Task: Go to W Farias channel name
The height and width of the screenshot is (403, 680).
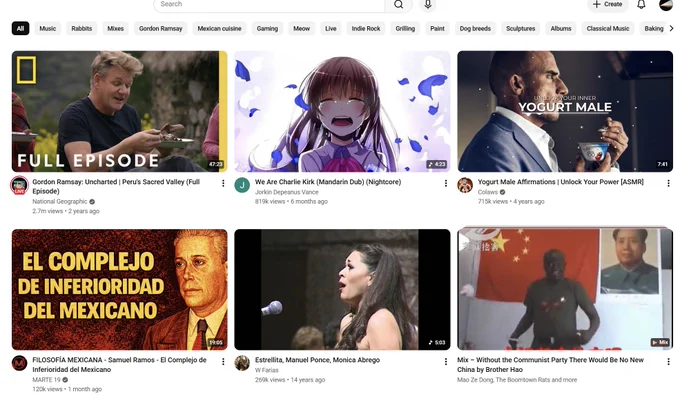Action: [x=267, y=370]
